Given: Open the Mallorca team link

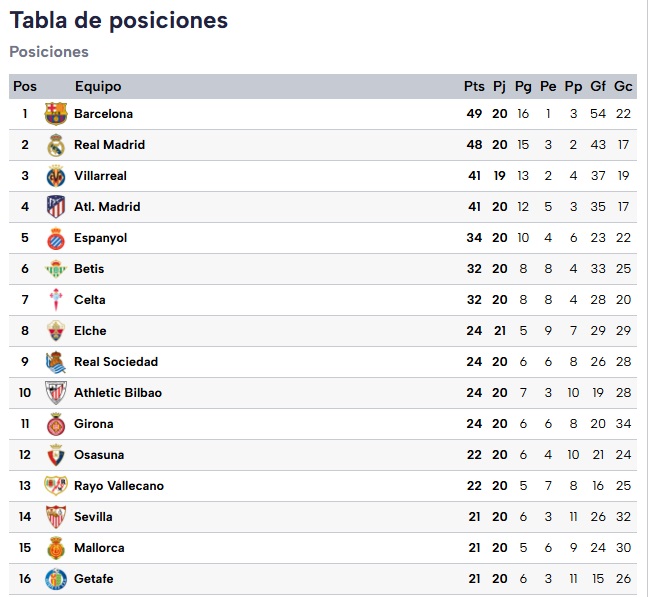Looking at the screenshot, I should 99,548.
